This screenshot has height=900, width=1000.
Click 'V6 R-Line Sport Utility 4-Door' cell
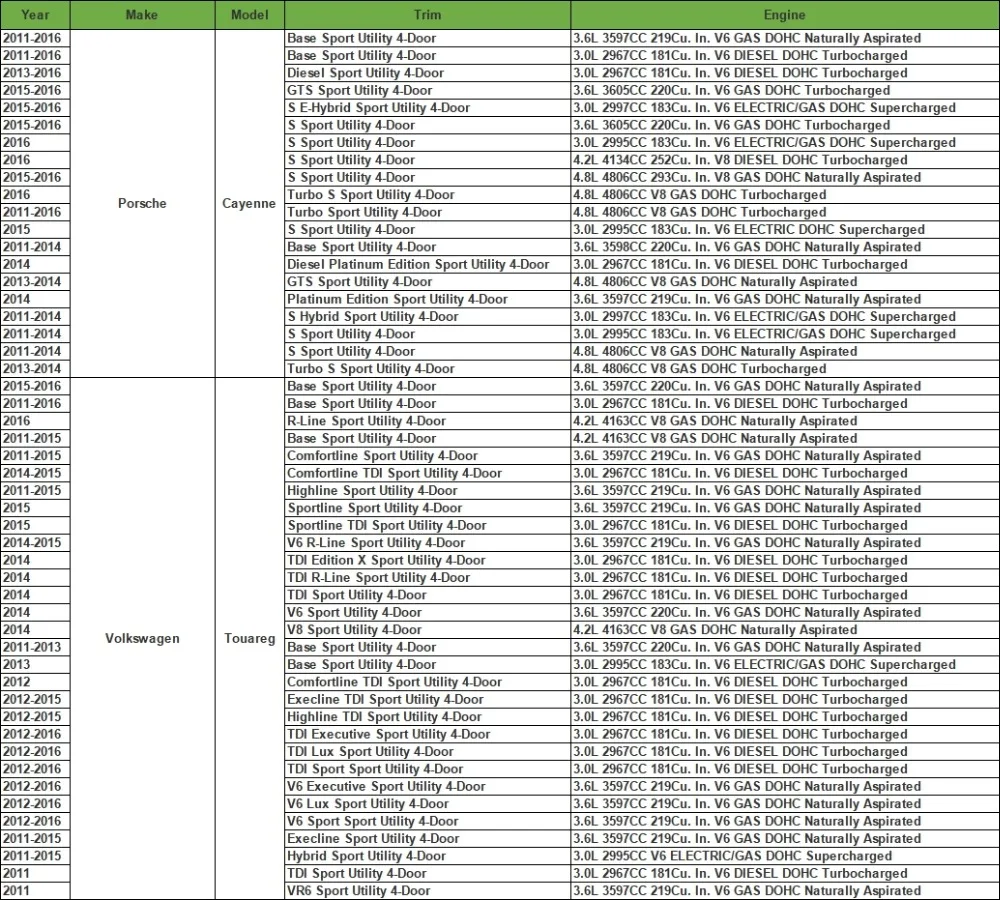427,543
